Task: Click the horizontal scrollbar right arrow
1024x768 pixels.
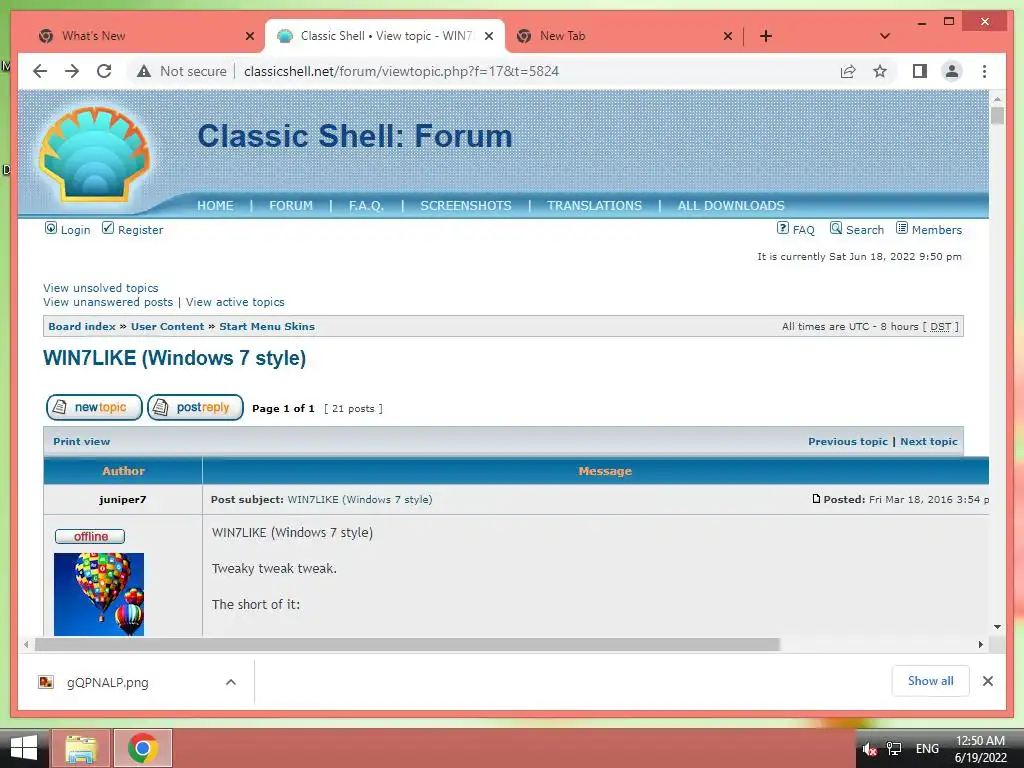Action: pos(980,645)
